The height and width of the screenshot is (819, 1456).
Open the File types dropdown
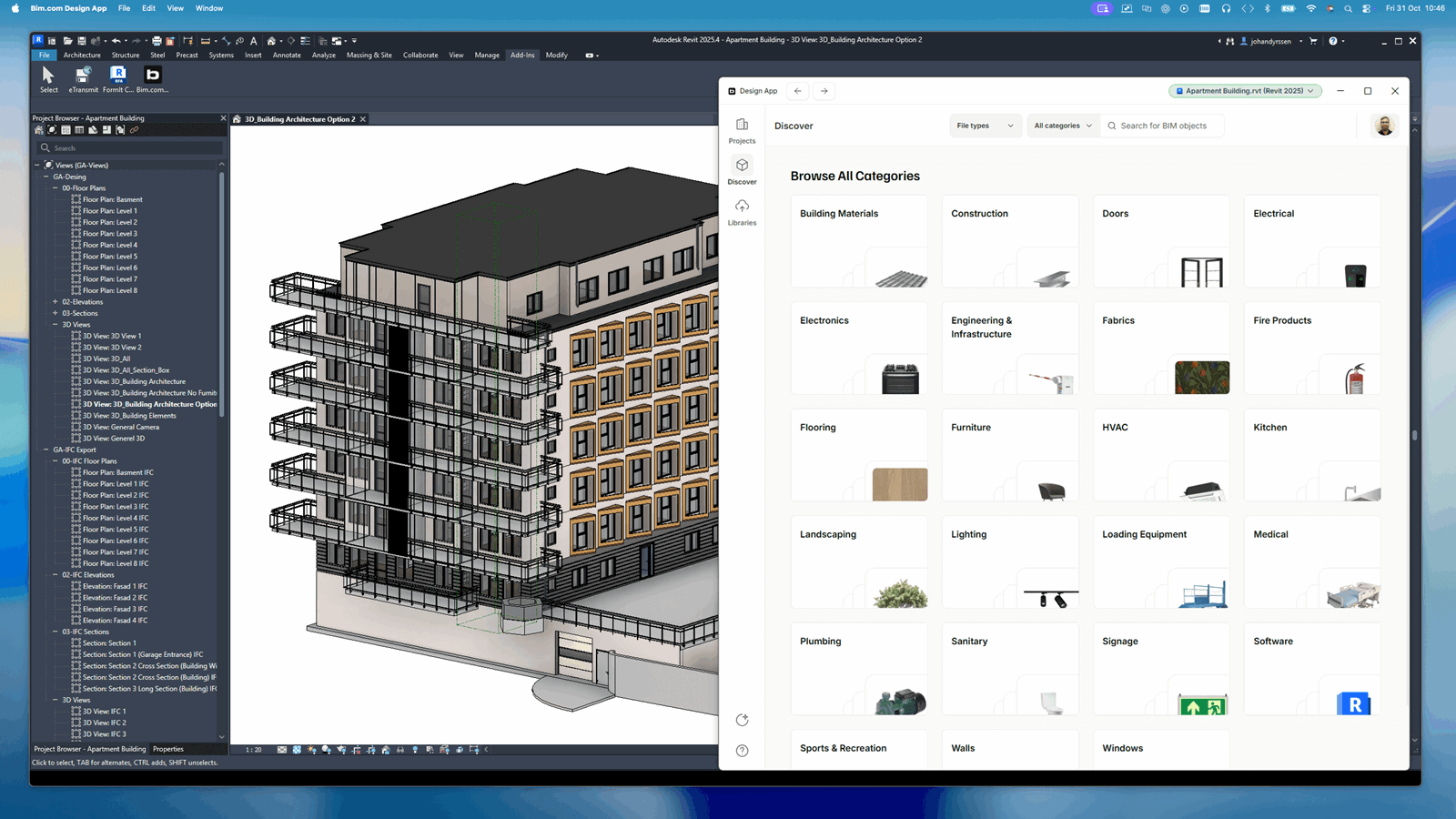[x=985, y=125]
